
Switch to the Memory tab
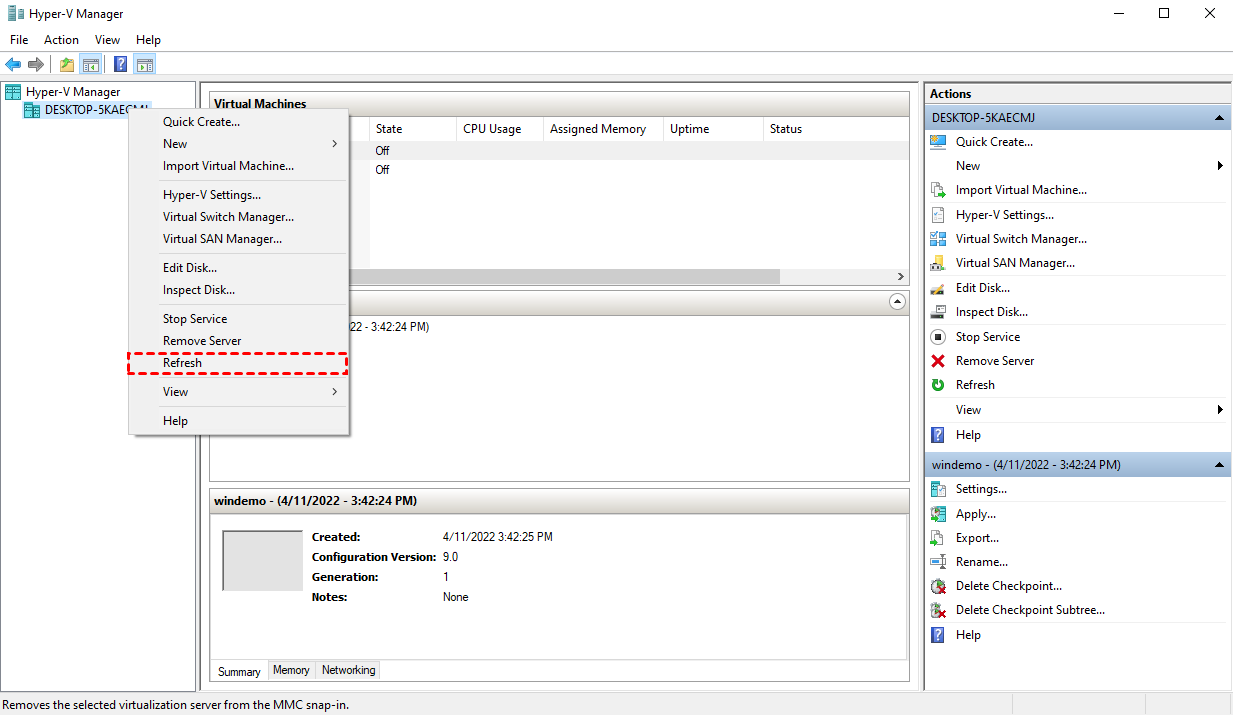click(x=291, y=670)
